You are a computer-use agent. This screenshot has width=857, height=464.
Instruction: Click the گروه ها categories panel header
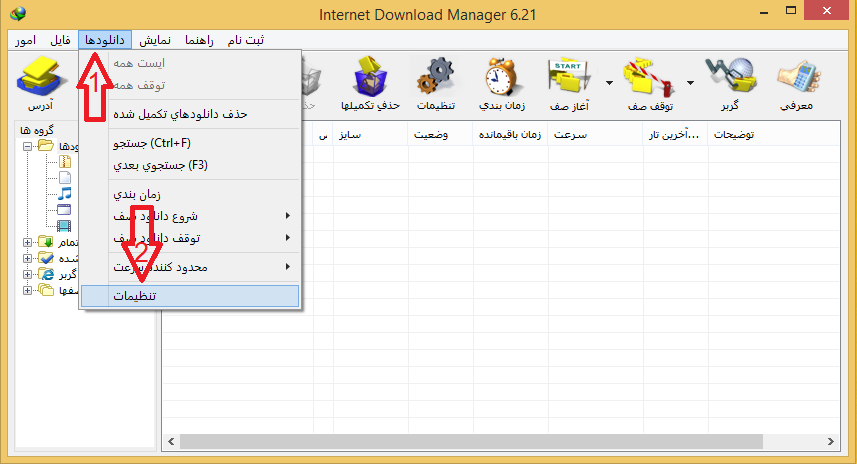tap(37, 130)
